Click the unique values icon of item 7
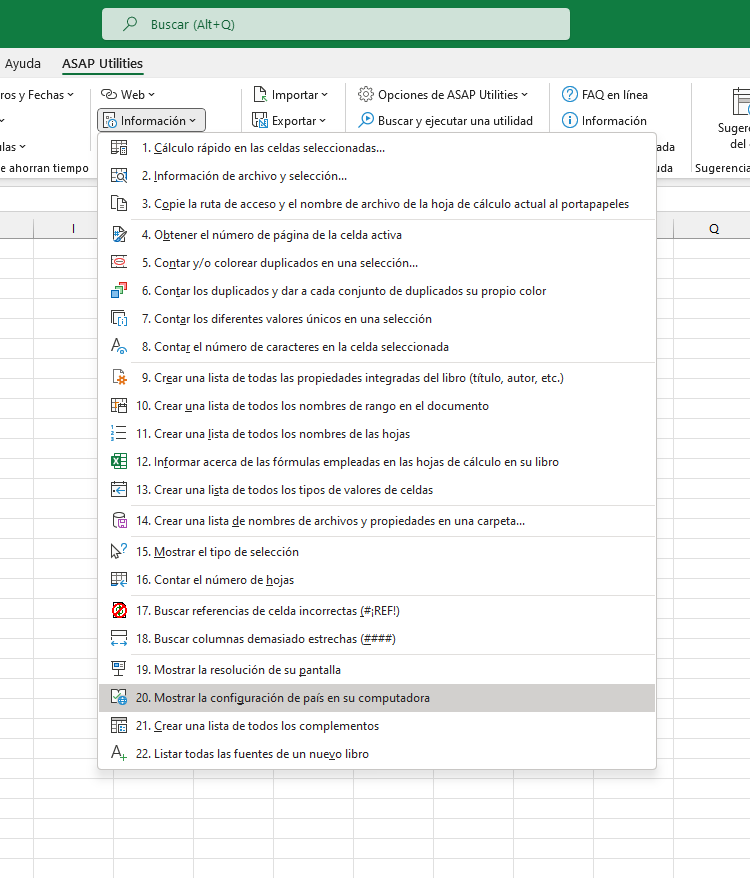The image size is (750, 878). click(x=119, y=319)
